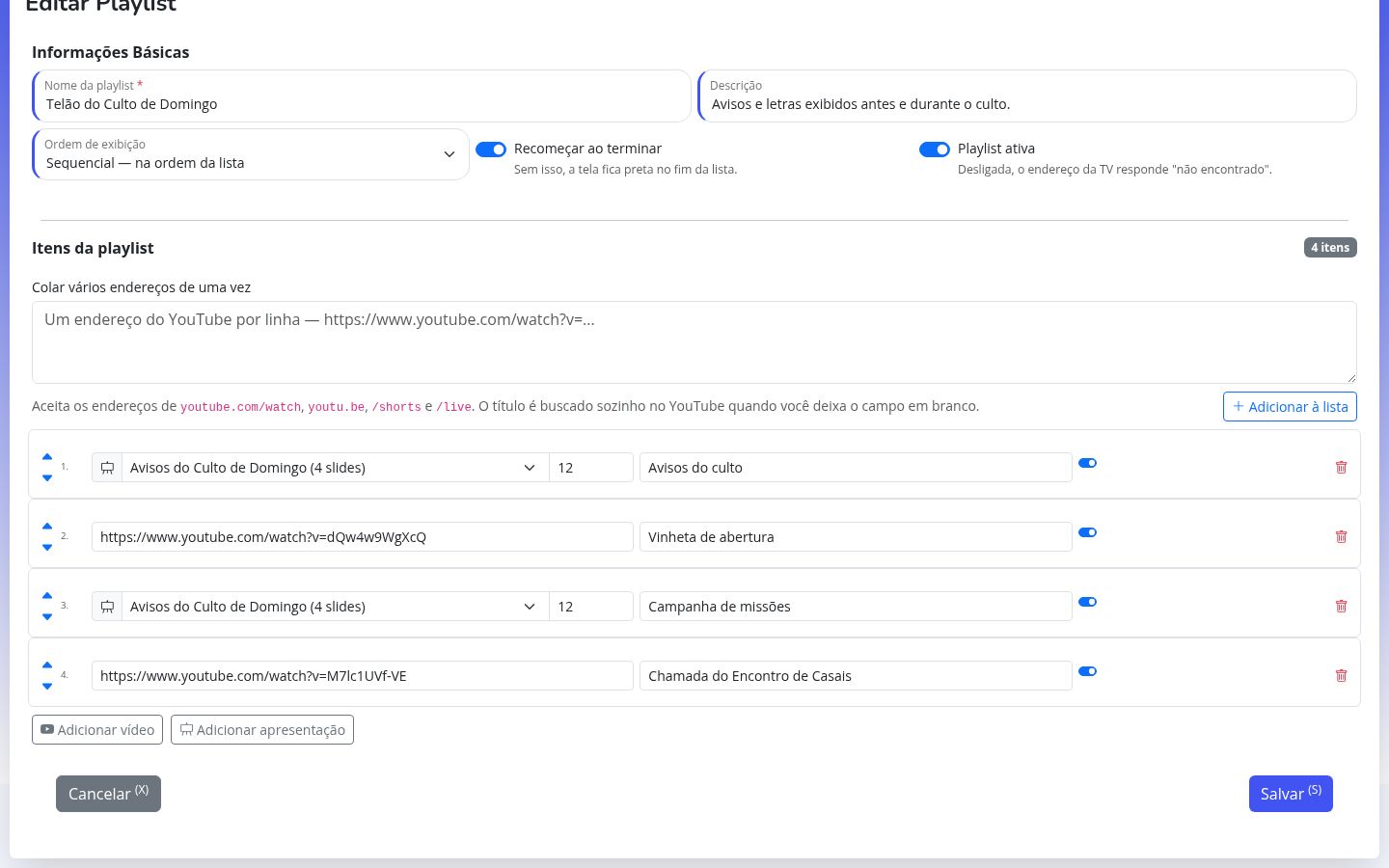Viewport: 1389px width, 868px height.
Task: Disable the 'Avisos do culto' item toggle
Action: 1087,463
